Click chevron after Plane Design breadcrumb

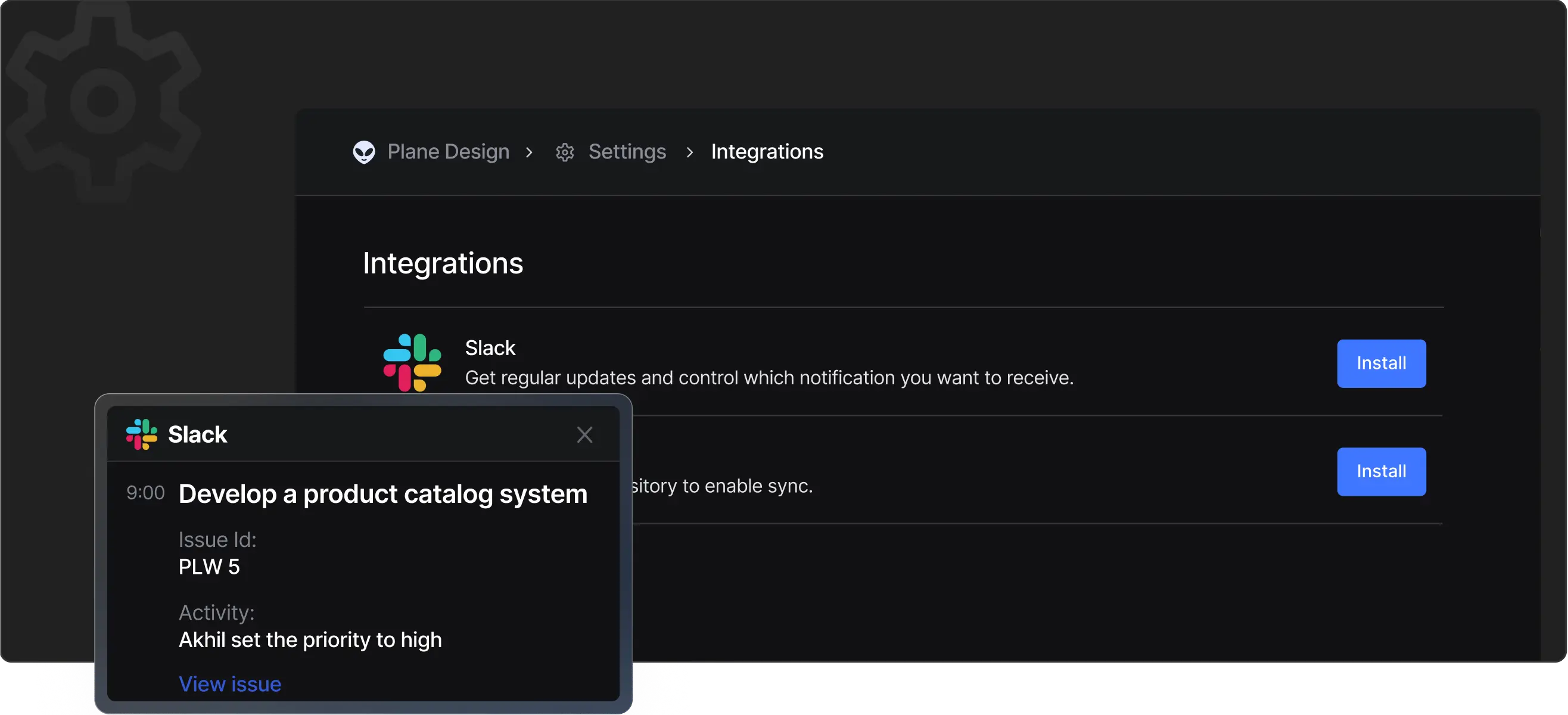(529, 153)
